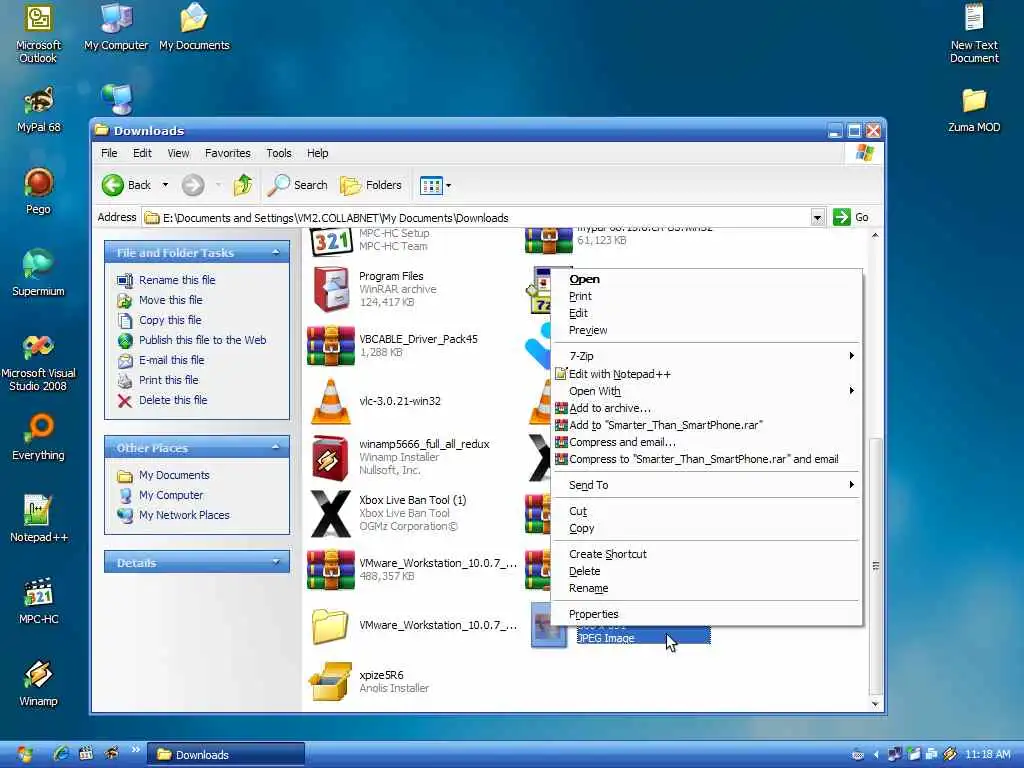Go back with the Back toolbar button

[x=127, y=185]
